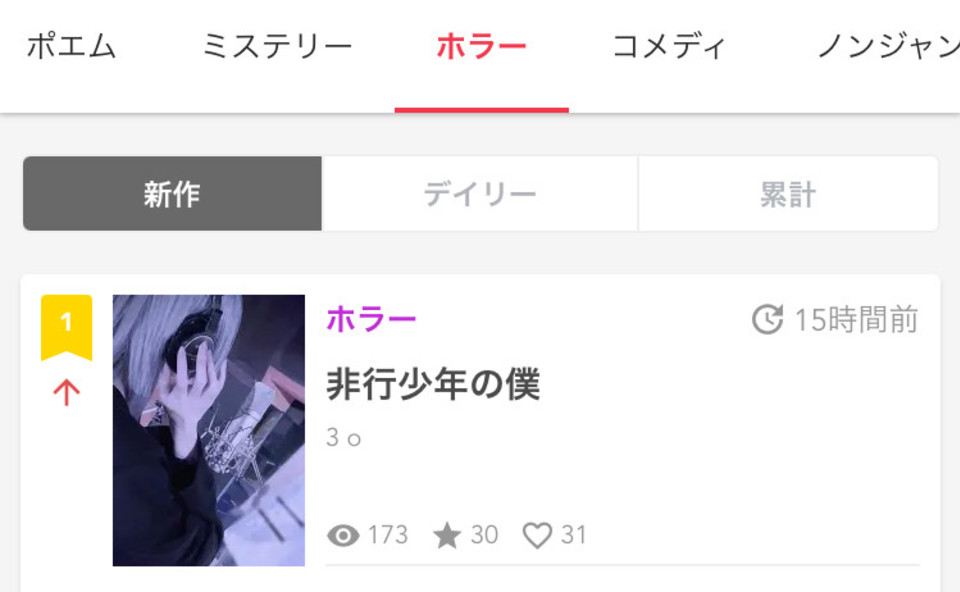Click the red upward rank arrow

66,392
